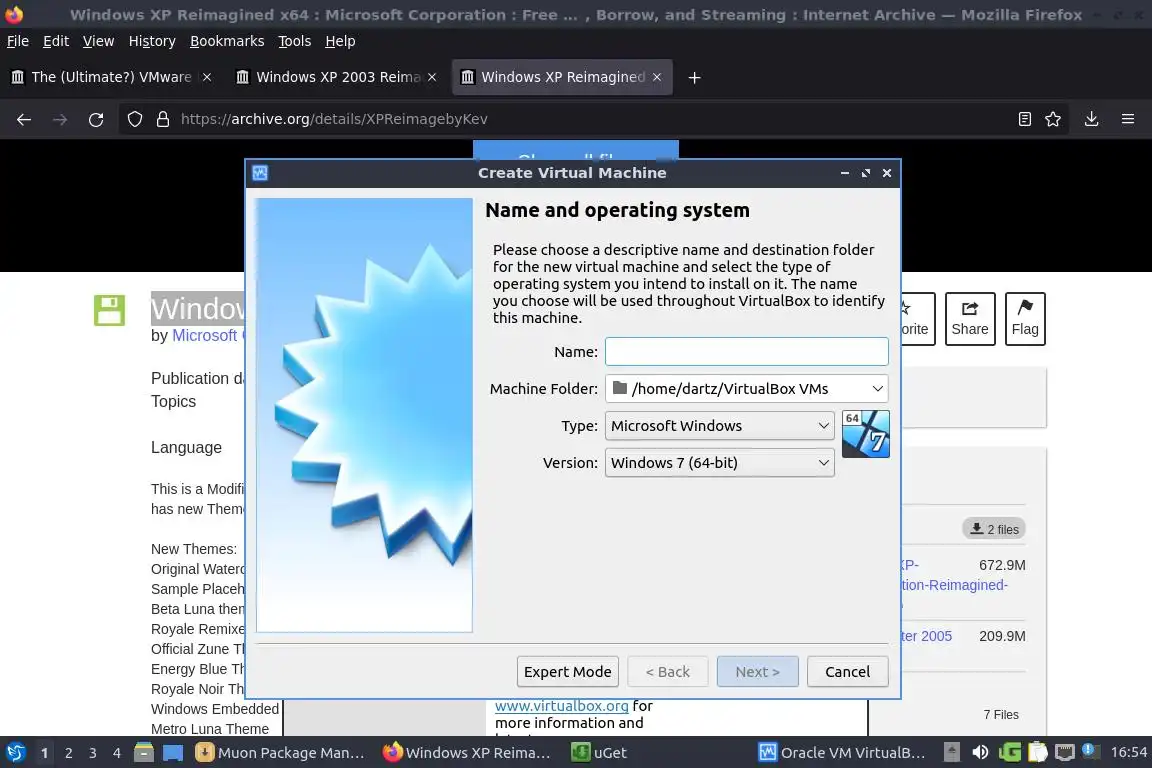Click the network monitor tray icon
Viewport: 1152px width, 768px height.
point(1065,753)
